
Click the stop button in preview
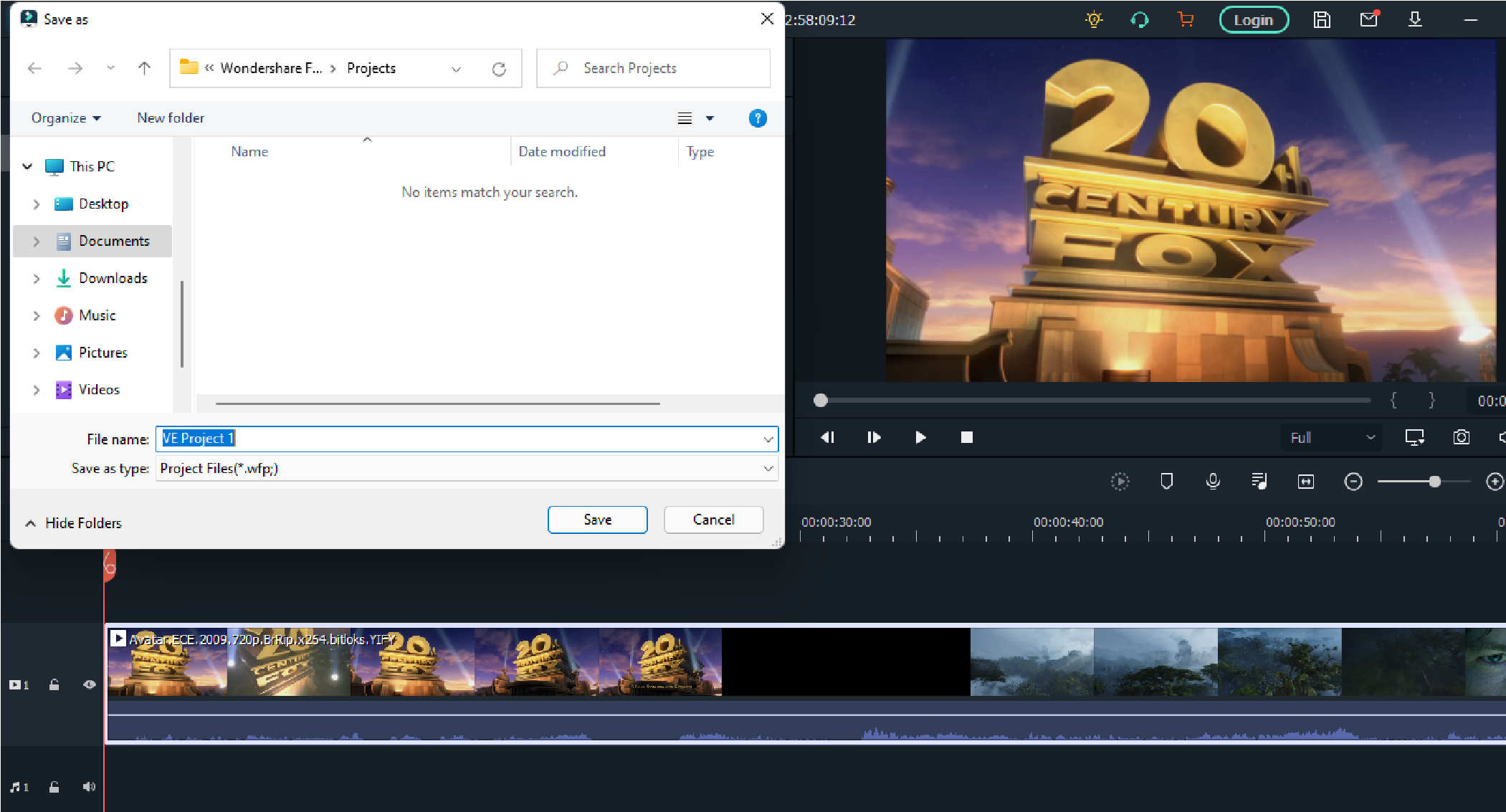966,437
